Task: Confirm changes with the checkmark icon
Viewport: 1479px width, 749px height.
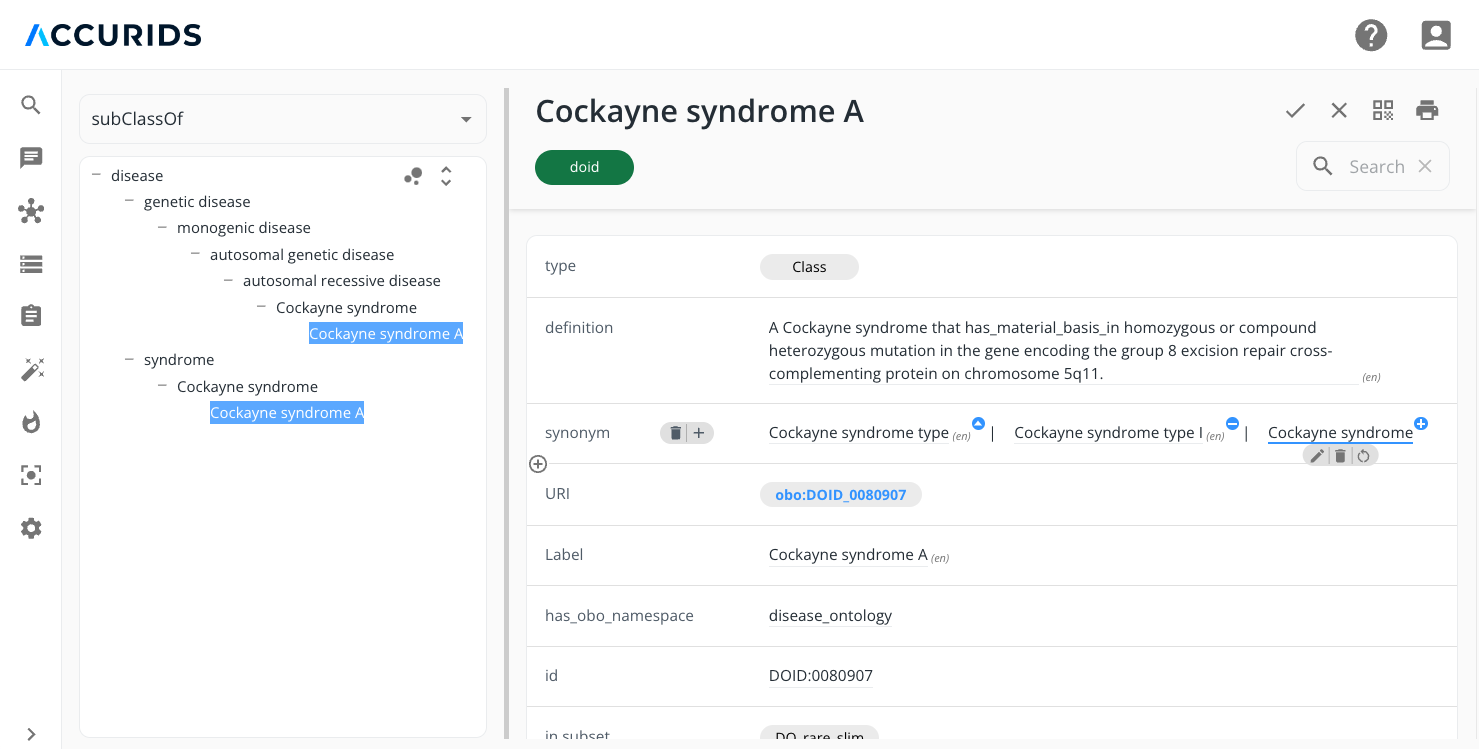Action: 1295,110
